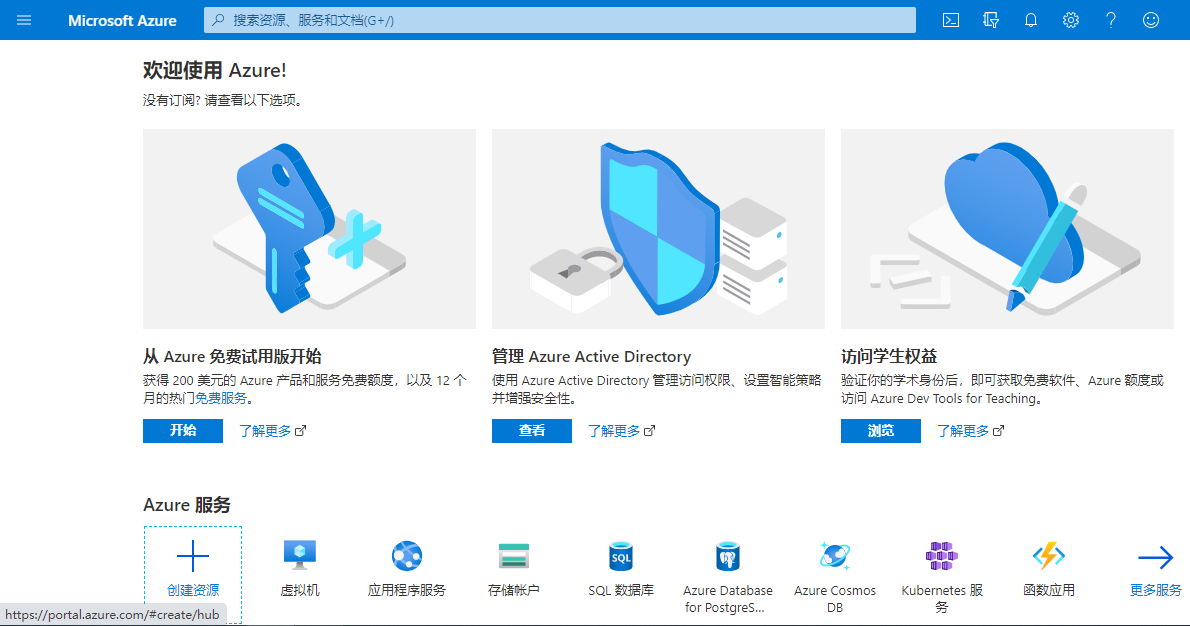Click the 更多服务 arrow icon
1190x626 pixels.
[x=1156, y=558]
